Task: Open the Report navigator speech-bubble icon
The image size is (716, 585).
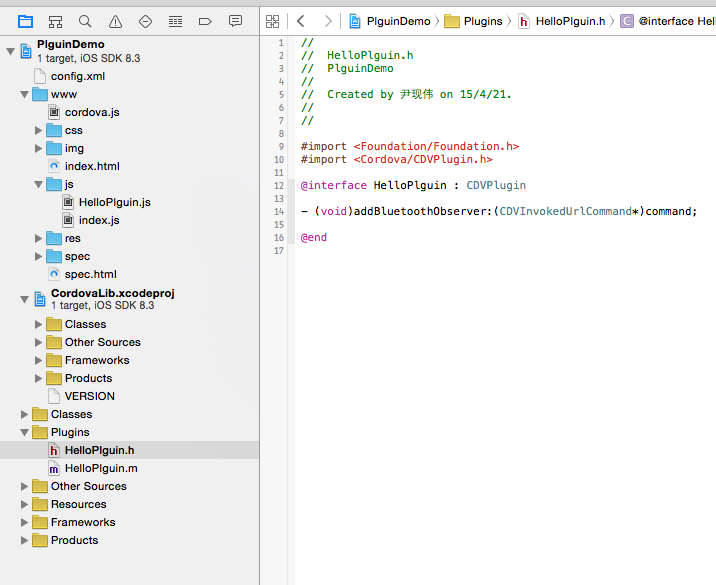Action: point(235,21)
